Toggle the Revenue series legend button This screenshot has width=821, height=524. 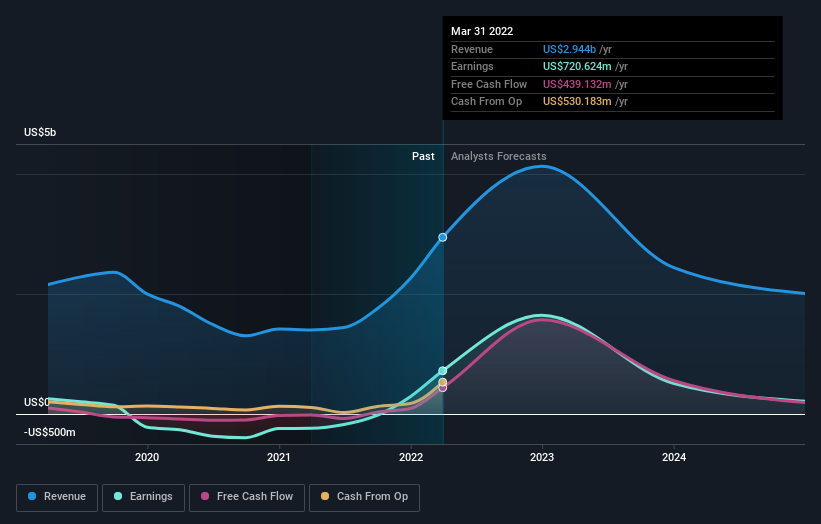coord(57,497)
